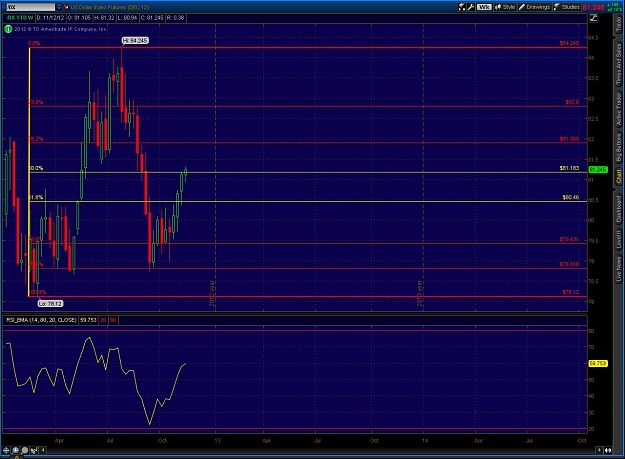Viewport: 625px width, 459px height.
Task: Click the L: 80.94 low value cell
Action: [128, 18]
